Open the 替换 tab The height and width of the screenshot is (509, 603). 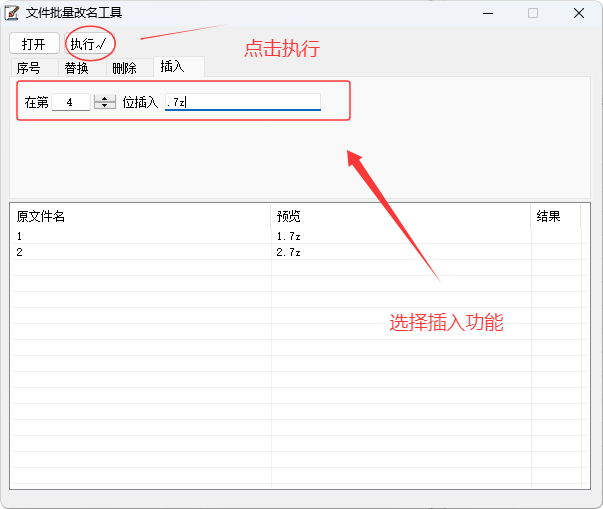(x=82, y=68)
